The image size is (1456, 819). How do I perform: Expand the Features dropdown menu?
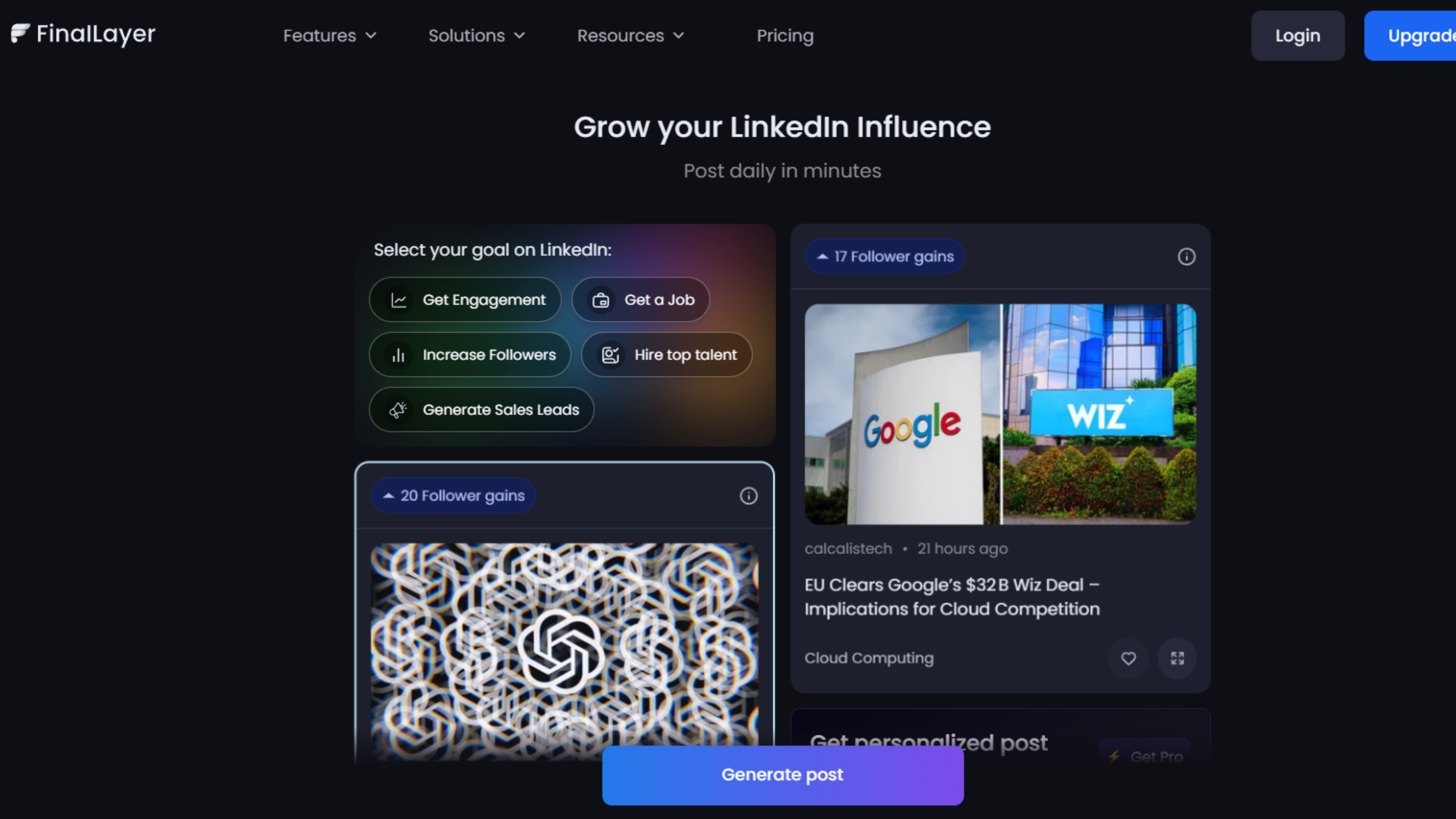pos(329,36)
